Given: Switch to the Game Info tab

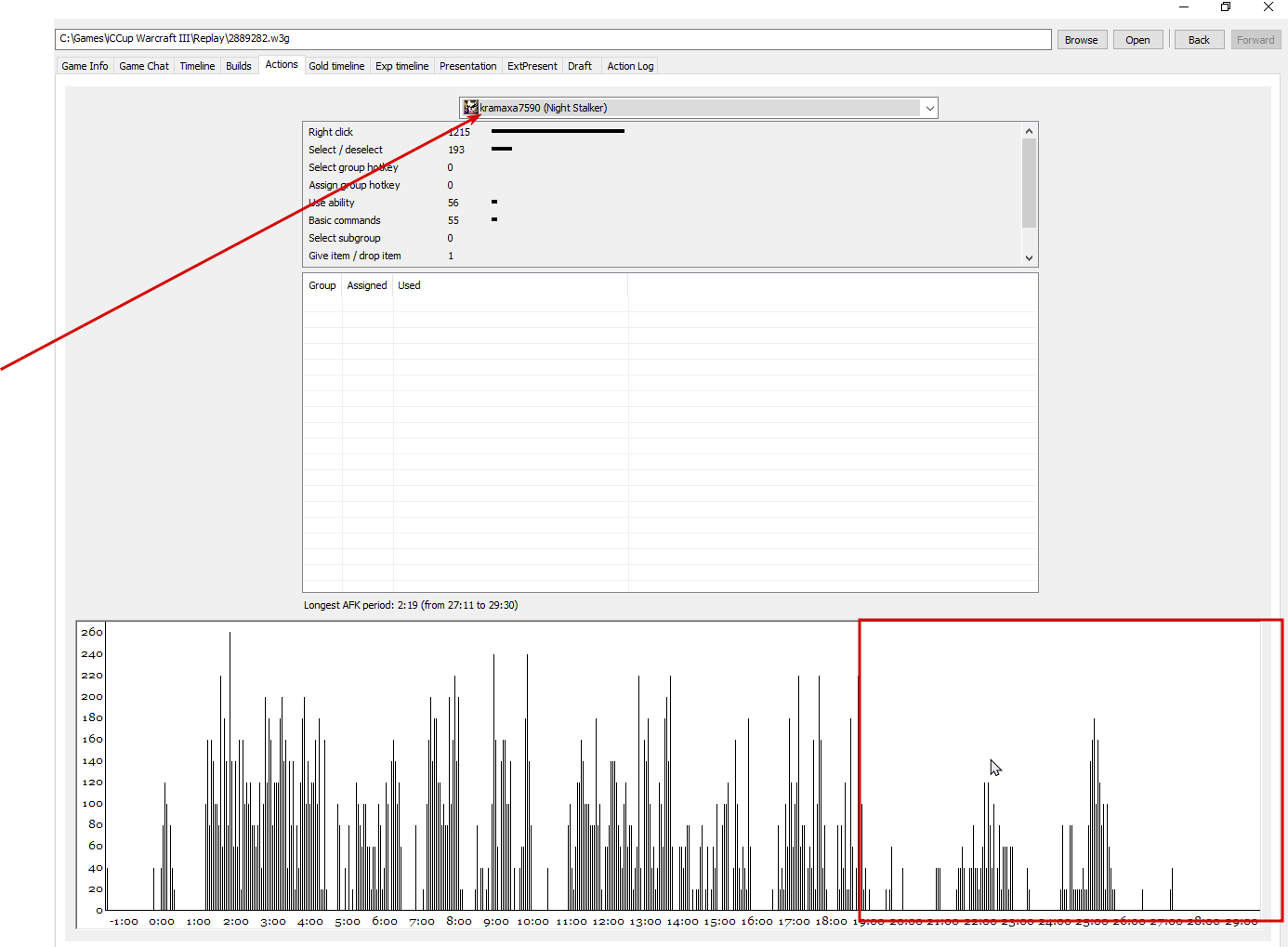Looking at the screenshot, I should click(85, 66).
